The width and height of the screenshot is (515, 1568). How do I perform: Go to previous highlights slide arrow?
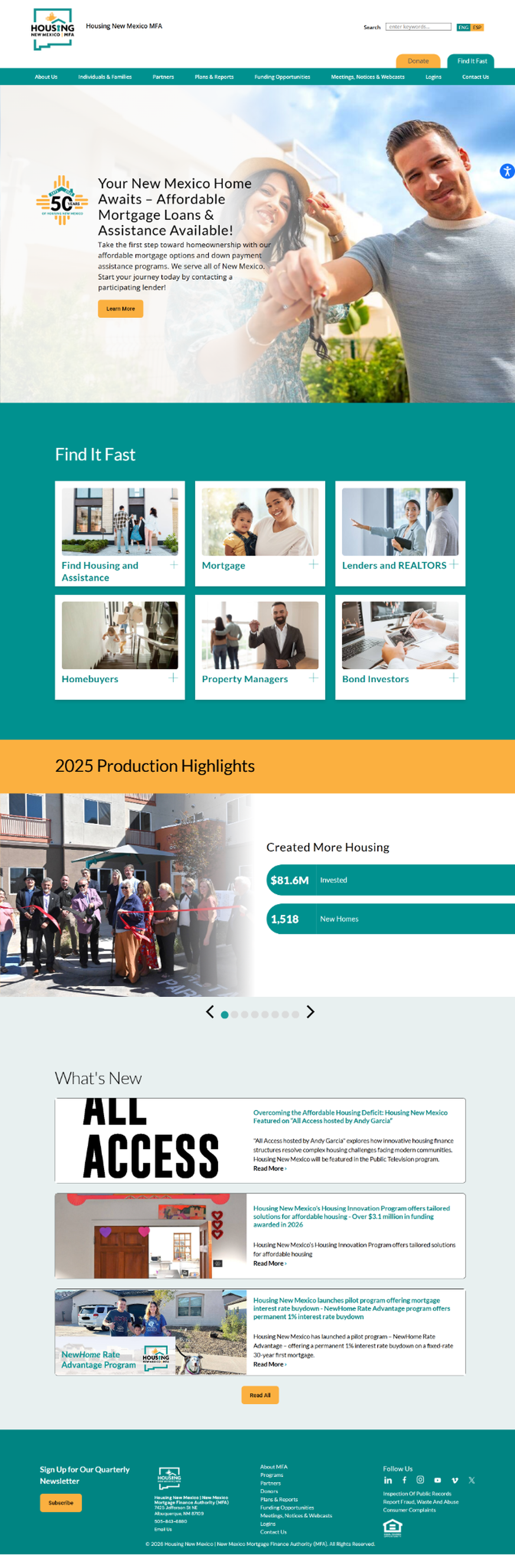(x=210, y=1012)
